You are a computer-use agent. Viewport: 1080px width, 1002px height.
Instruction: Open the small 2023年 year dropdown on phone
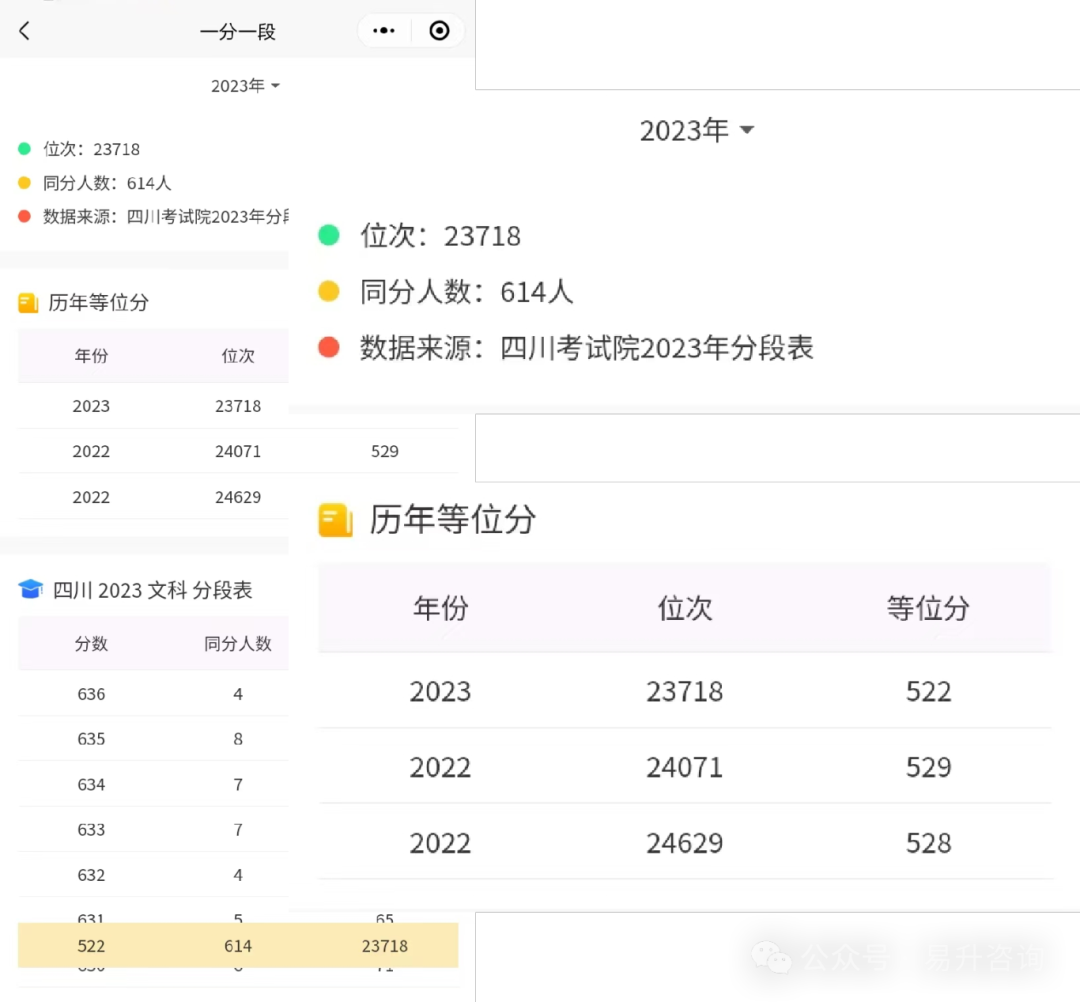tap(245, 85)
